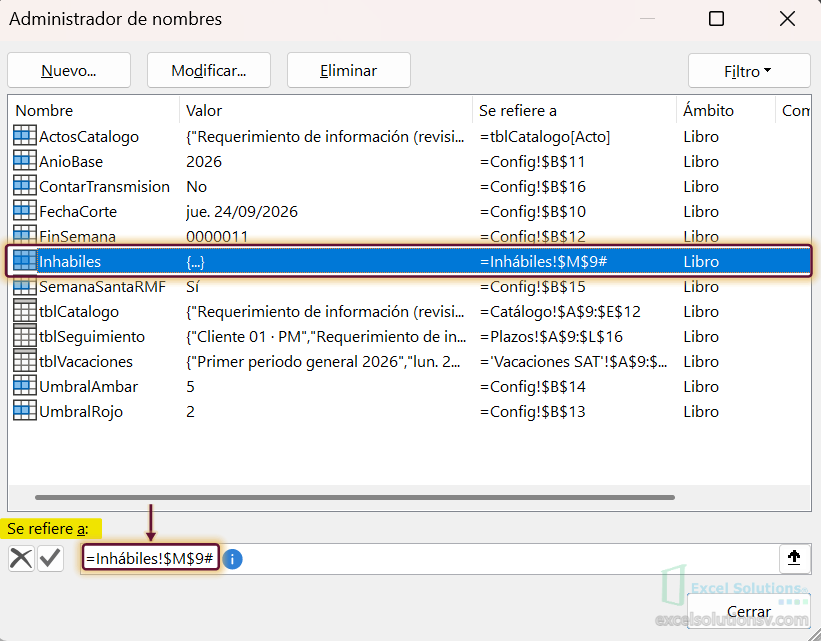Sort by the 'Se refiere a' column header

[574, 110]
